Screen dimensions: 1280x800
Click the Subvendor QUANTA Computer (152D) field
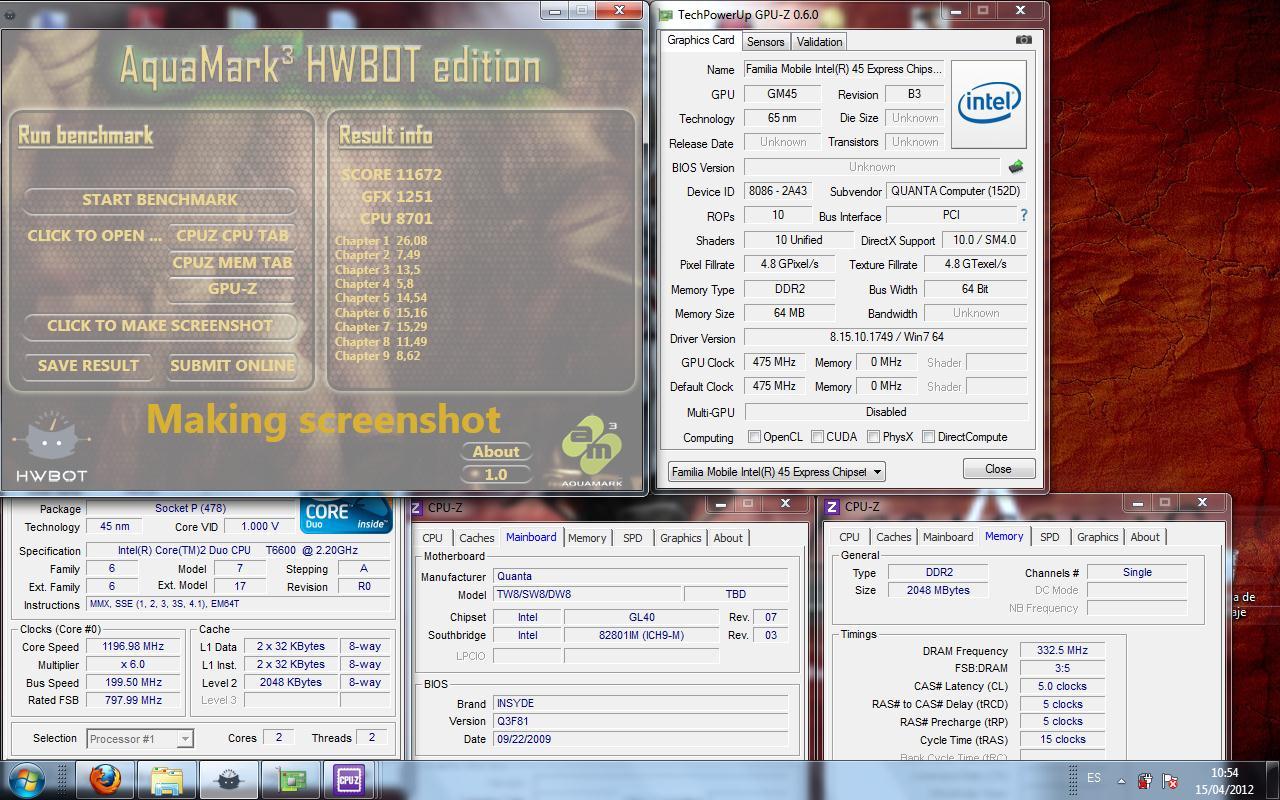[x=956, y=191]
